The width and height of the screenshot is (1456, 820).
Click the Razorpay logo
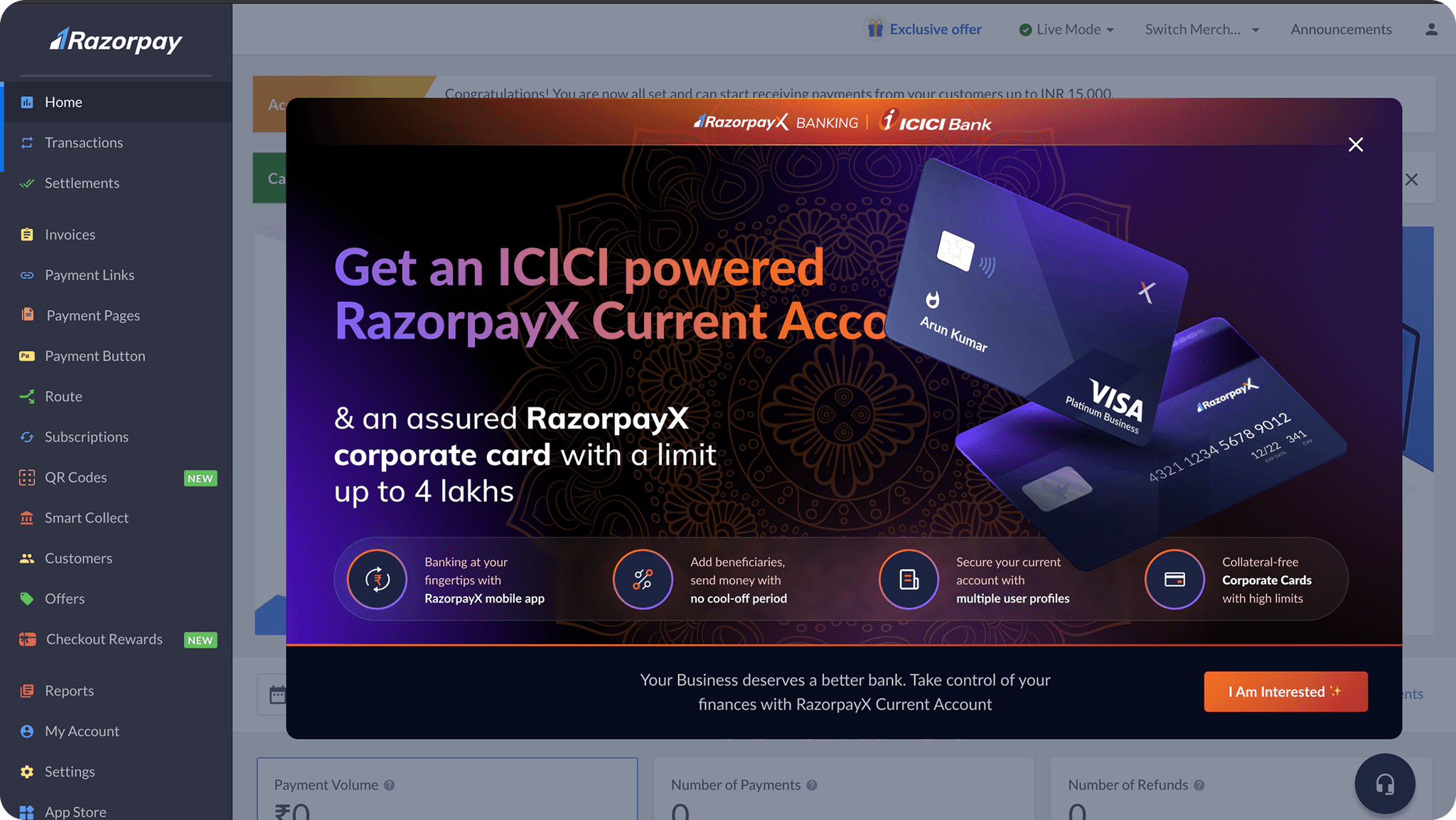tap(116, 41)
